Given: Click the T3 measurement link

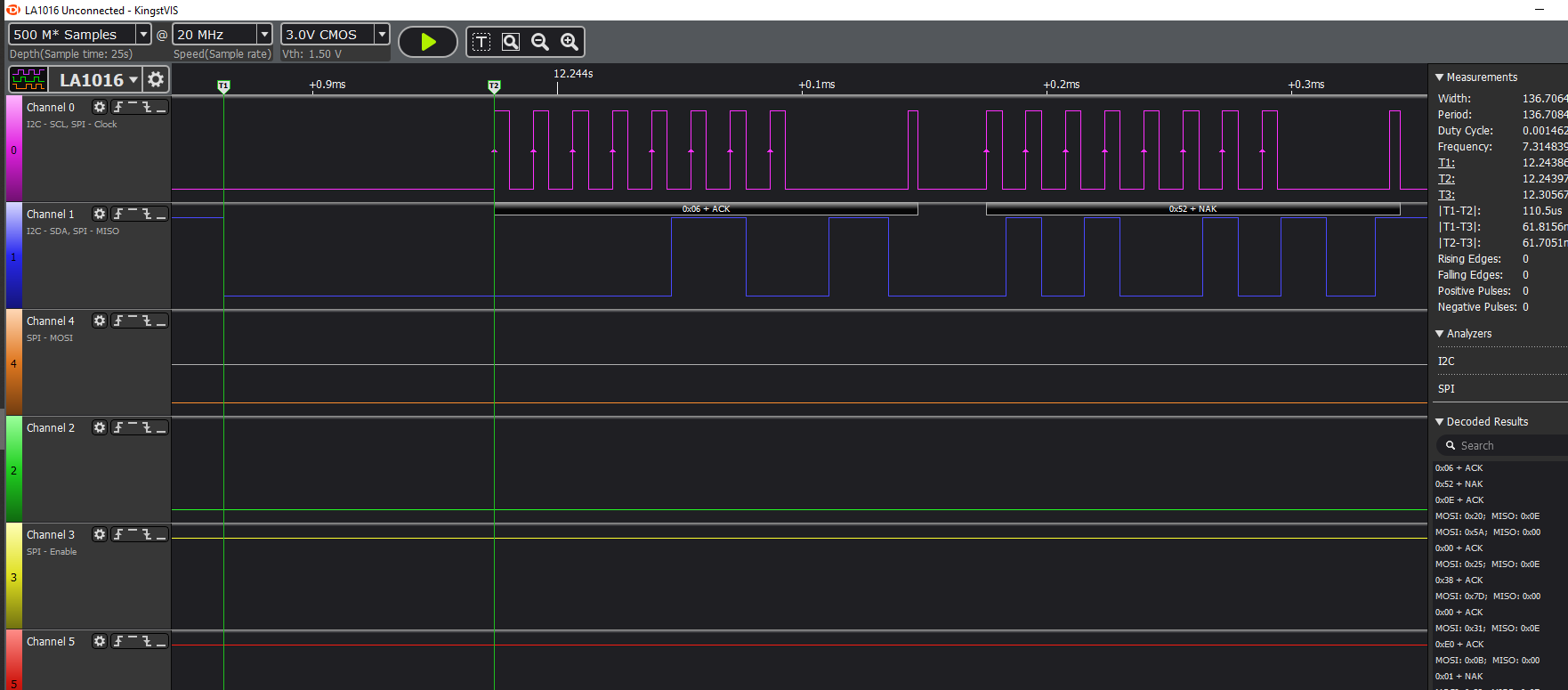Looking at the screenshot, I should 1446,195.
